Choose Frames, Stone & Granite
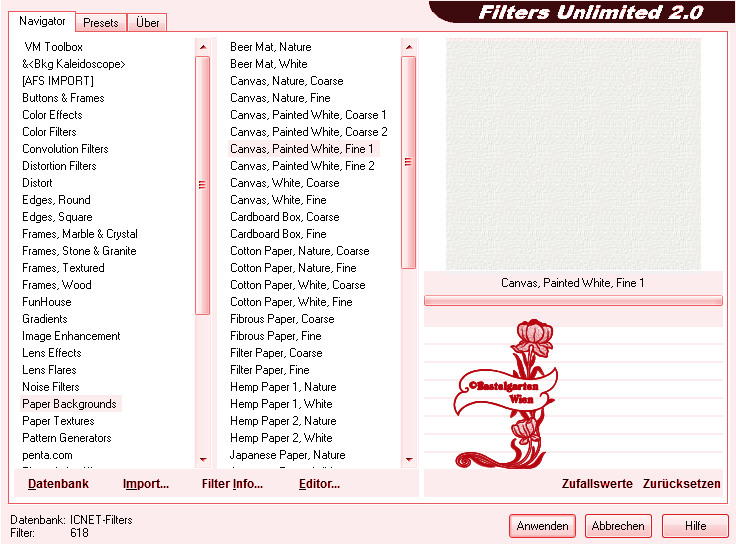 (79, 251)
